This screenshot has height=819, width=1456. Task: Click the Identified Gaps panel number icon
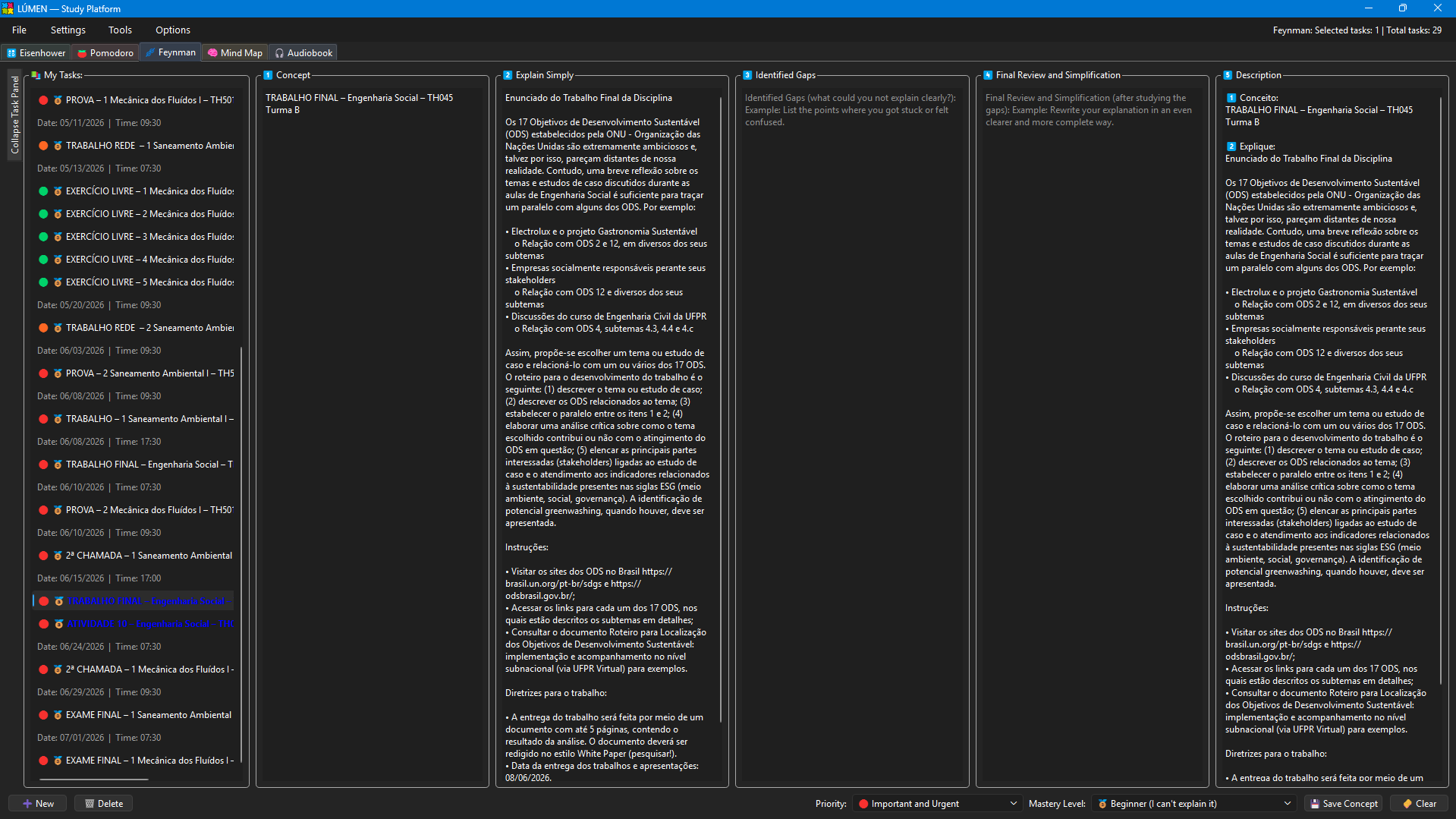point(747,75)
